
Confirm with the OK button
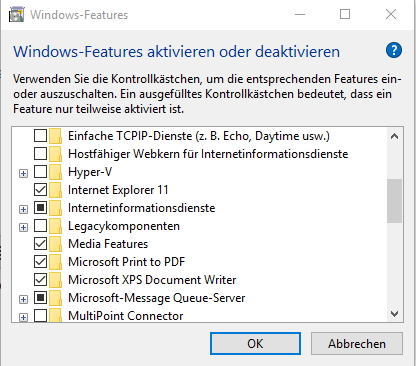(255, 343)
